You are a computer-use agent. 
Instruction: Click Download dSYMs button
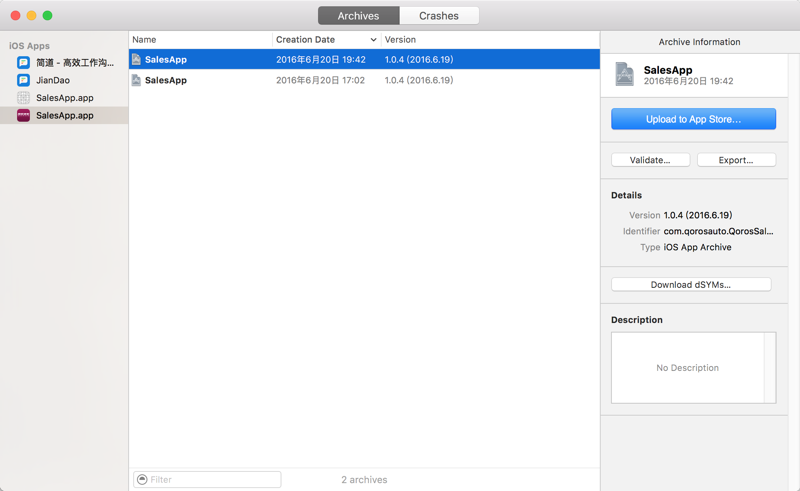point(691,284)
